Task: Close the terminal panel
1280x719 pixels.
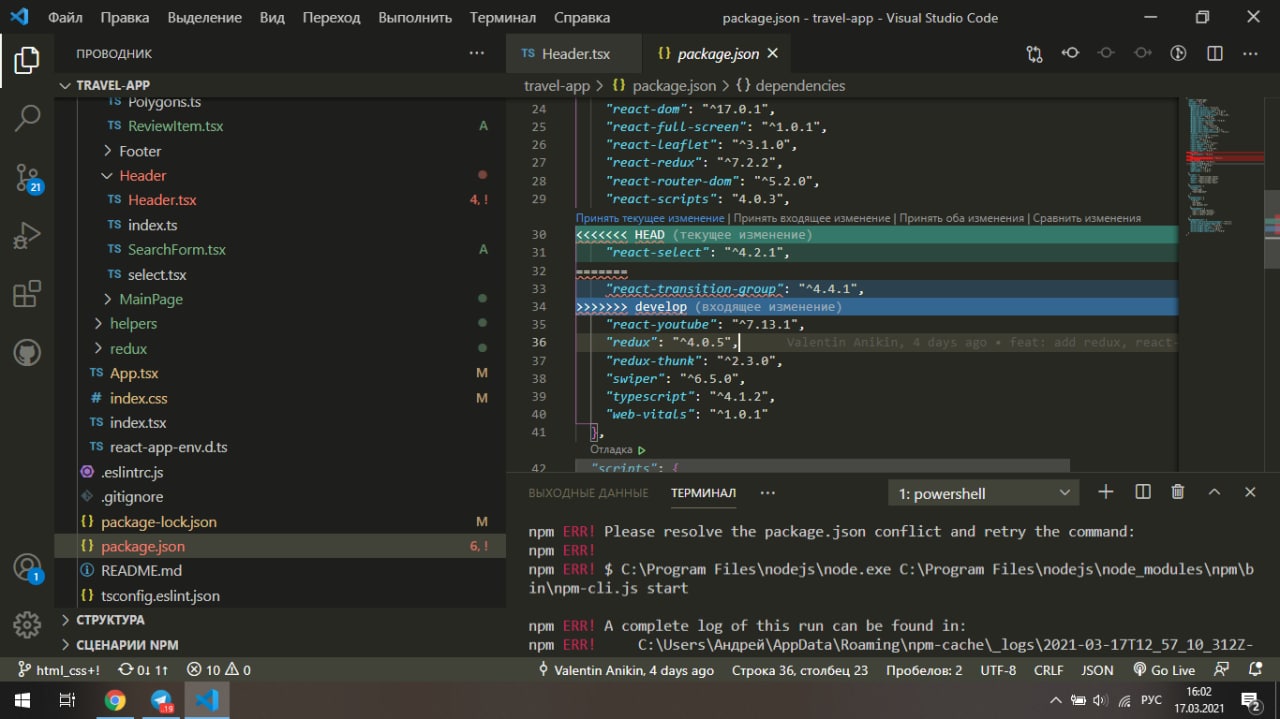Action: tap(1250, 492)
